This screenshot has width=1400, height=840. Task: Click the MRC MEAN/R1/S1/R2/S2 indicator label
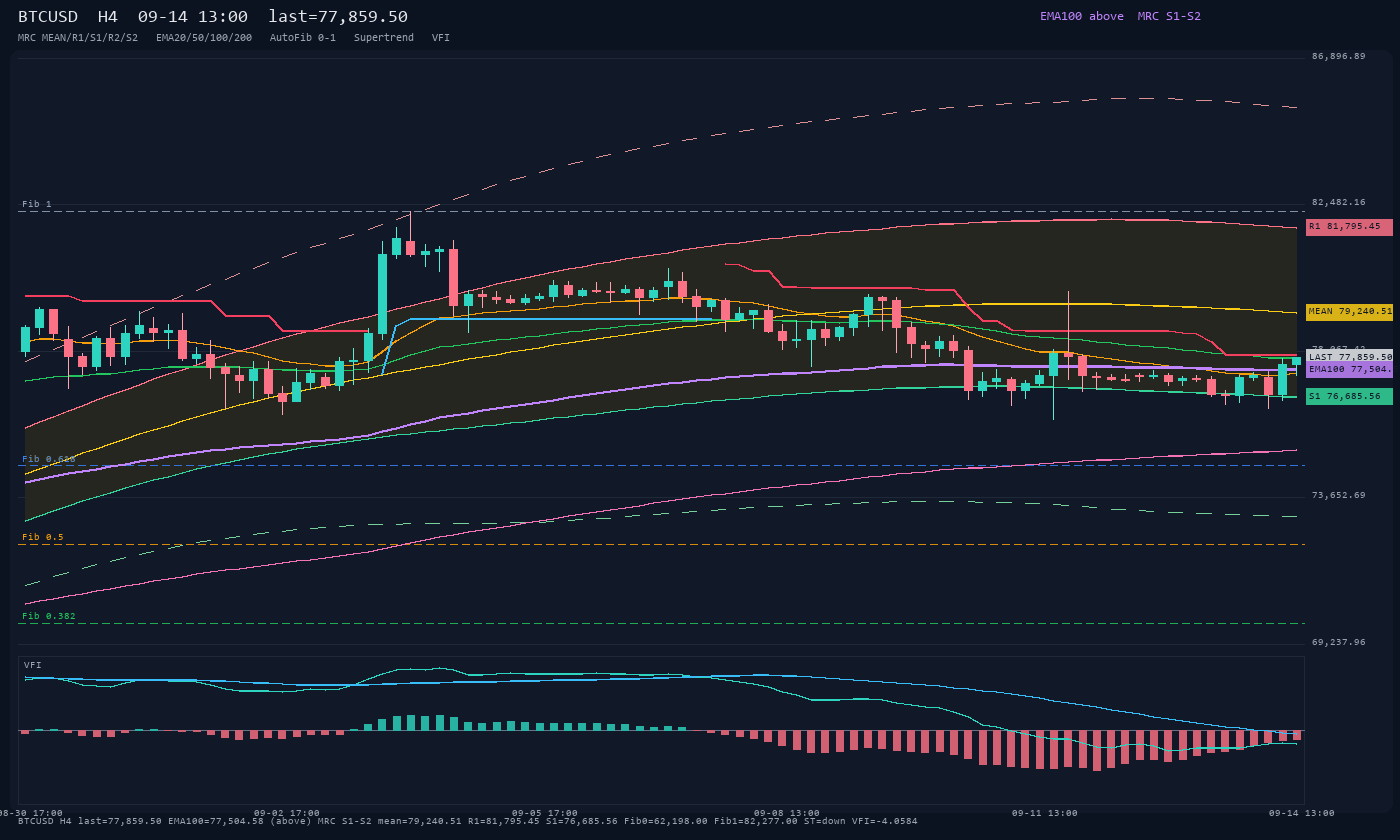click(78, 38)
